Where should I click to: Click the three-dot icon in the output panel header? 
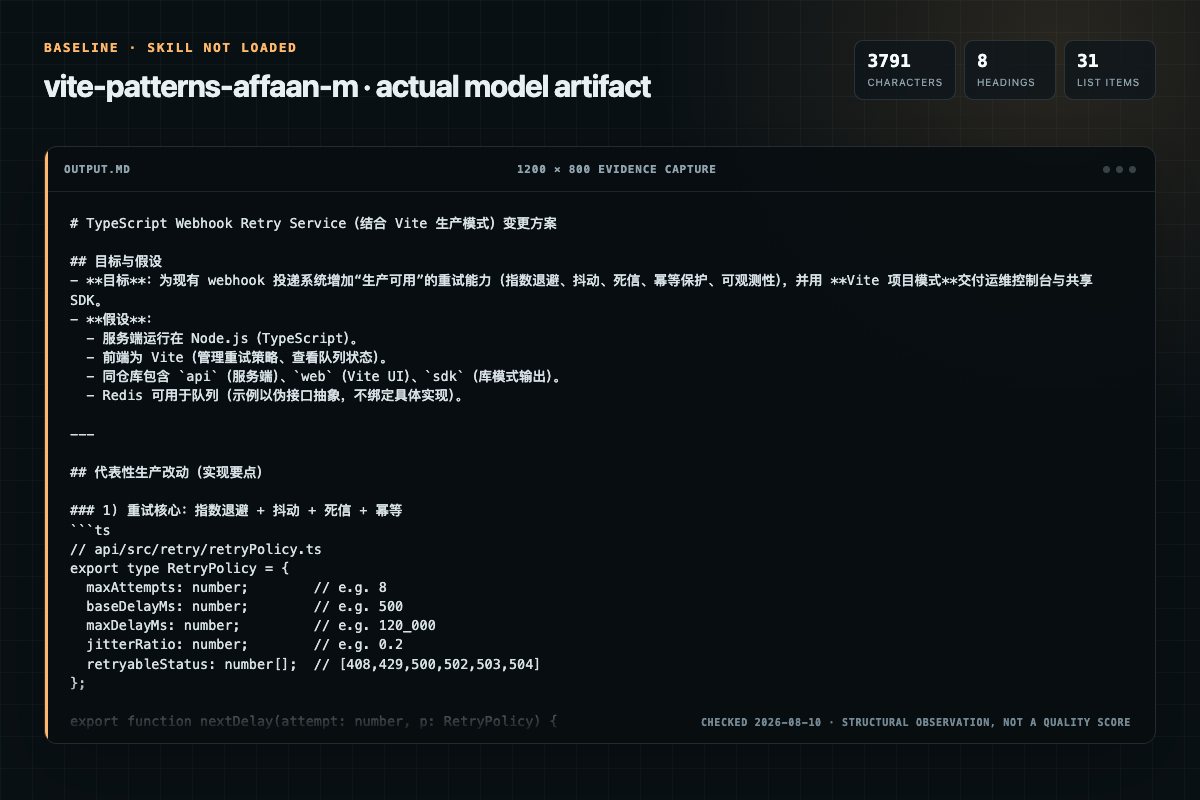point(1119,169)
